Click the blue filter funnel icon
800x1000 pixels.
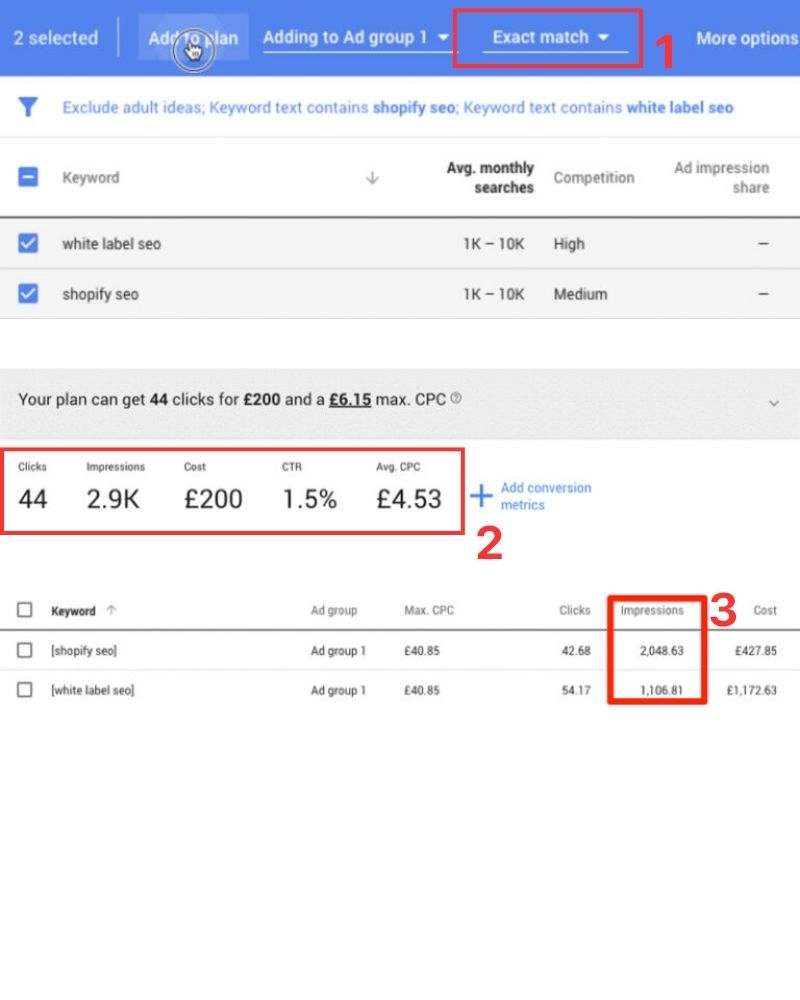click(28, 107)
